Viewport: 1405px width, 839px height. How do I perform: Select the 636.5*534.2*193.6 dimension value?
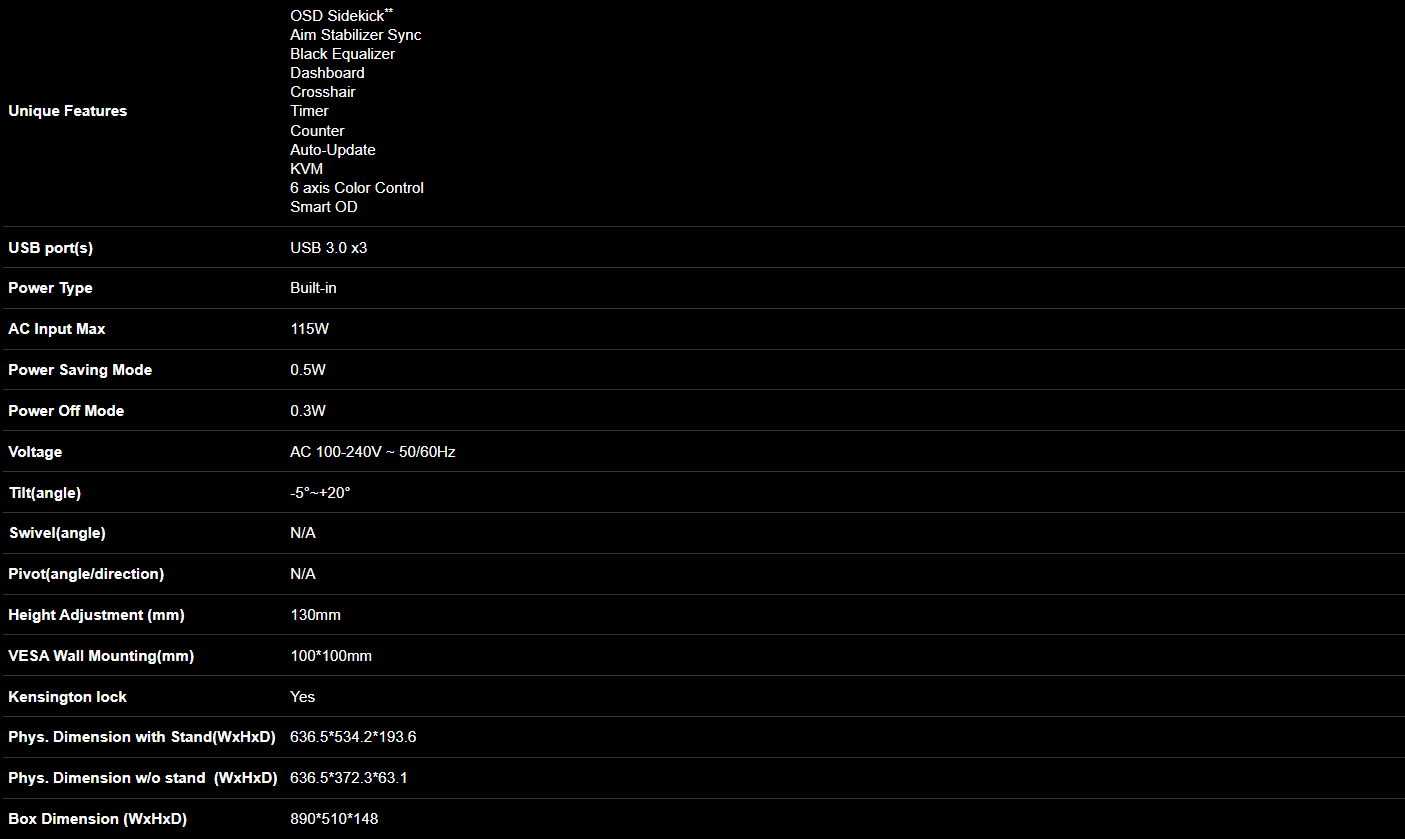click(352, 737)
